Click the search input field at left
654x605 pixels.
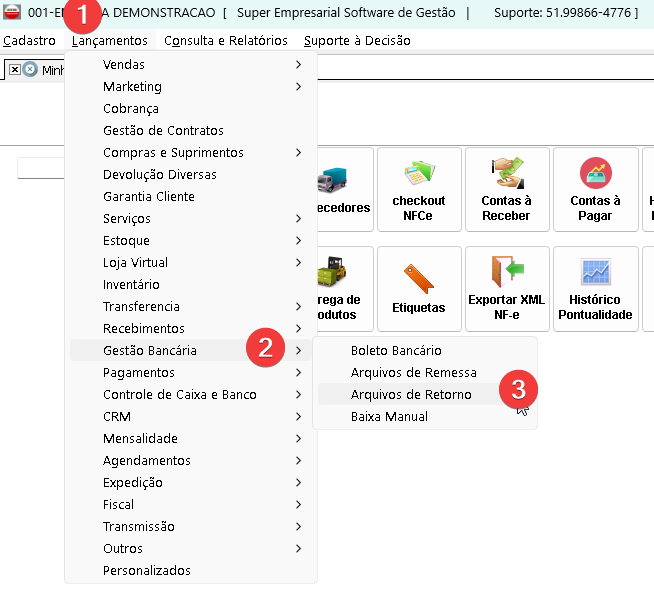pos(41,168)
